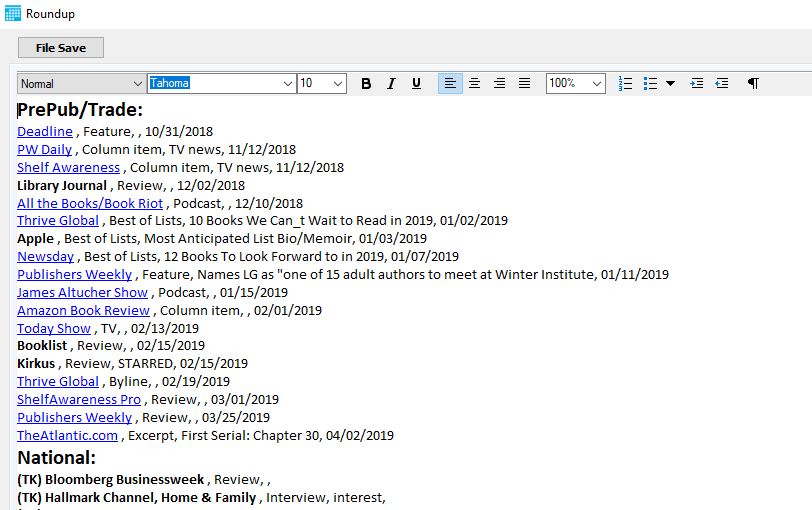Open the font size dropdown
The width and height of the screenshot is (812, 510).
(338, 84)
